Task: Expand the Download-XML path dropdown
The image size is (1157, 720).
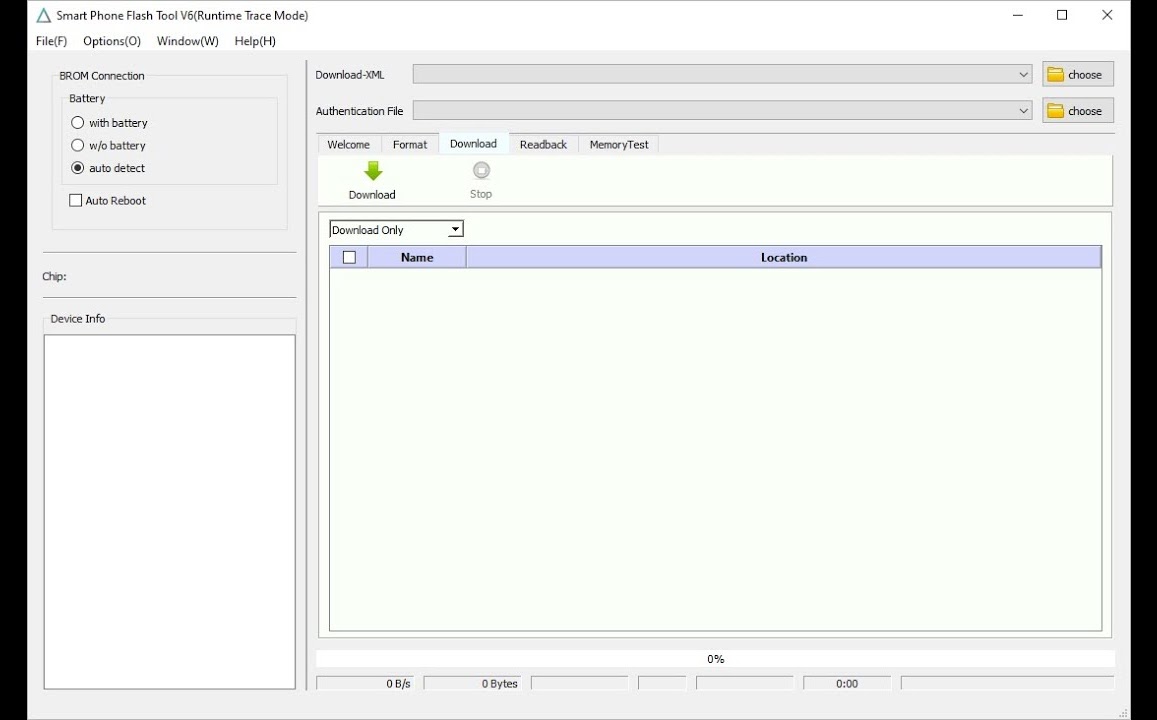Action: click(1023, 75)
